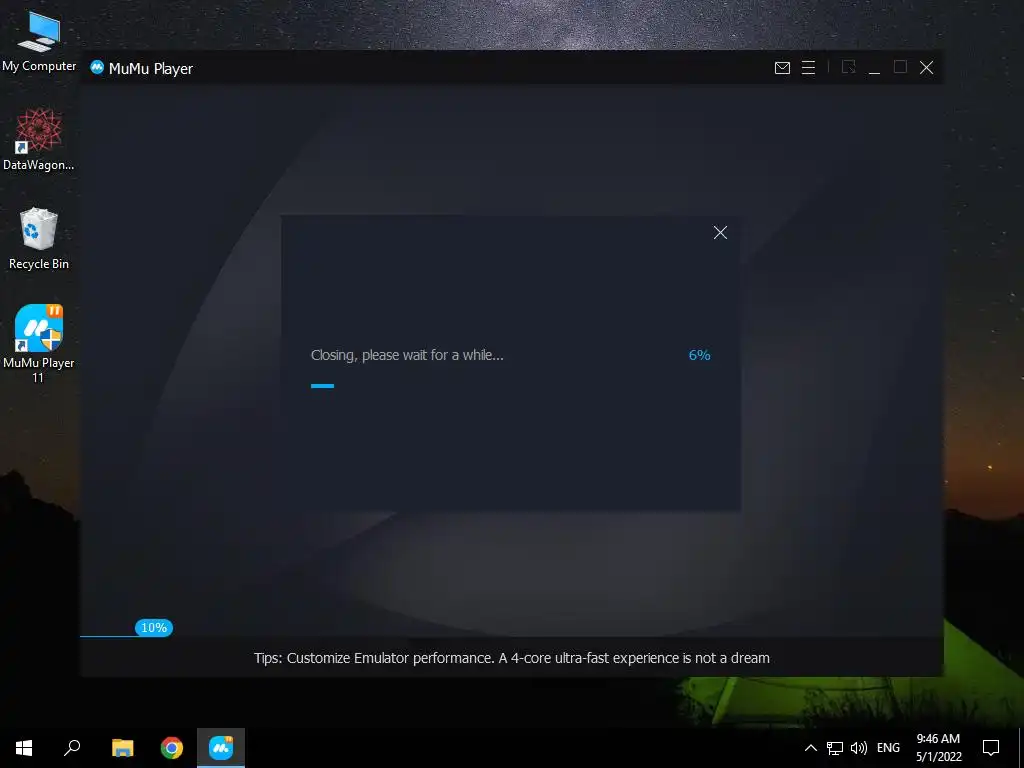Click the MuMu Player taskbar button

(221, 748)
